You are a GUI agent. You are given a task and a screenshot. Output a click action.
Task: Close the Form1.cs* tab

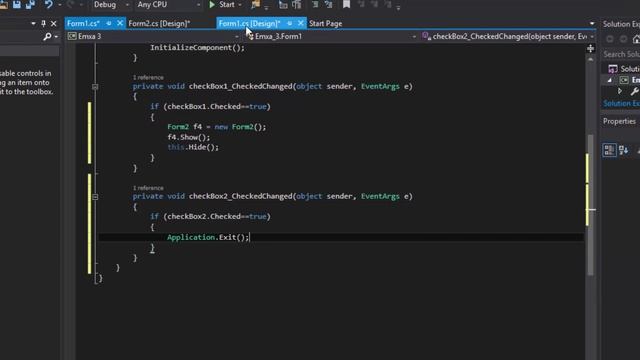(x=120, y=24)
